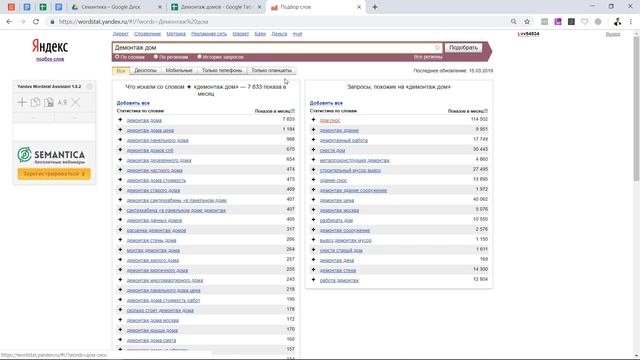Open the 'сколько стоит демонтаж дома' link

click(160, 310)
